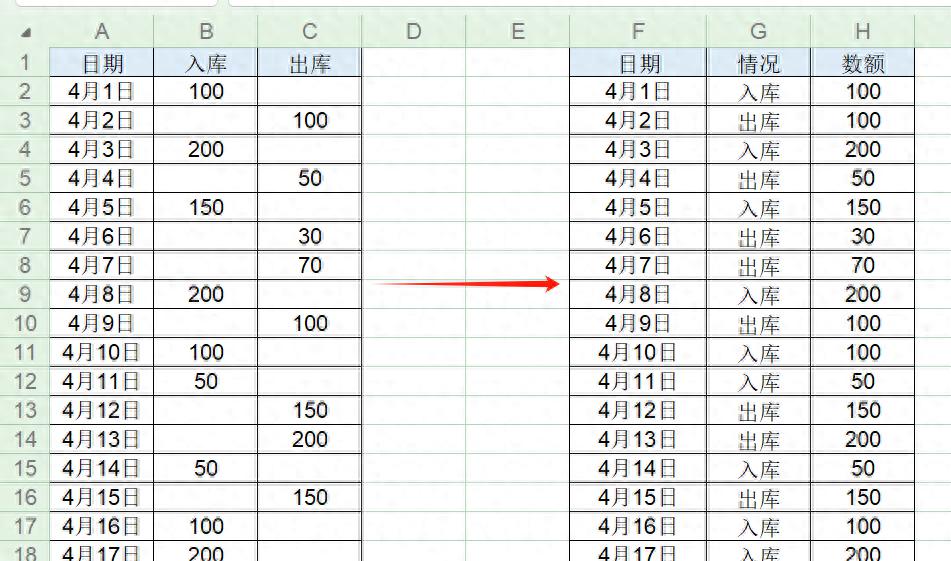Select column D header
This screenshot has height=561, width=951.
pos(414,31)
